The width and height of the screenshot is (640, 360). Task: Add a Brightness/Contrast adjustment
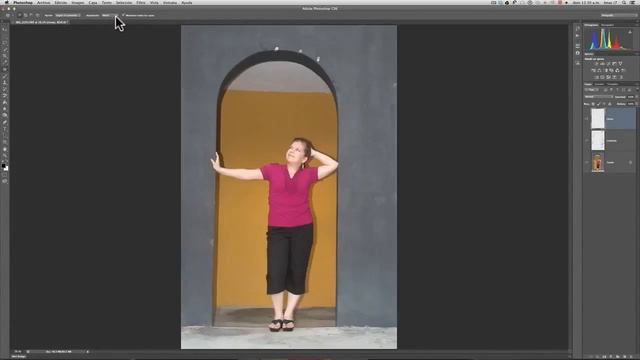pyautogui.click(x=597, y=64)
